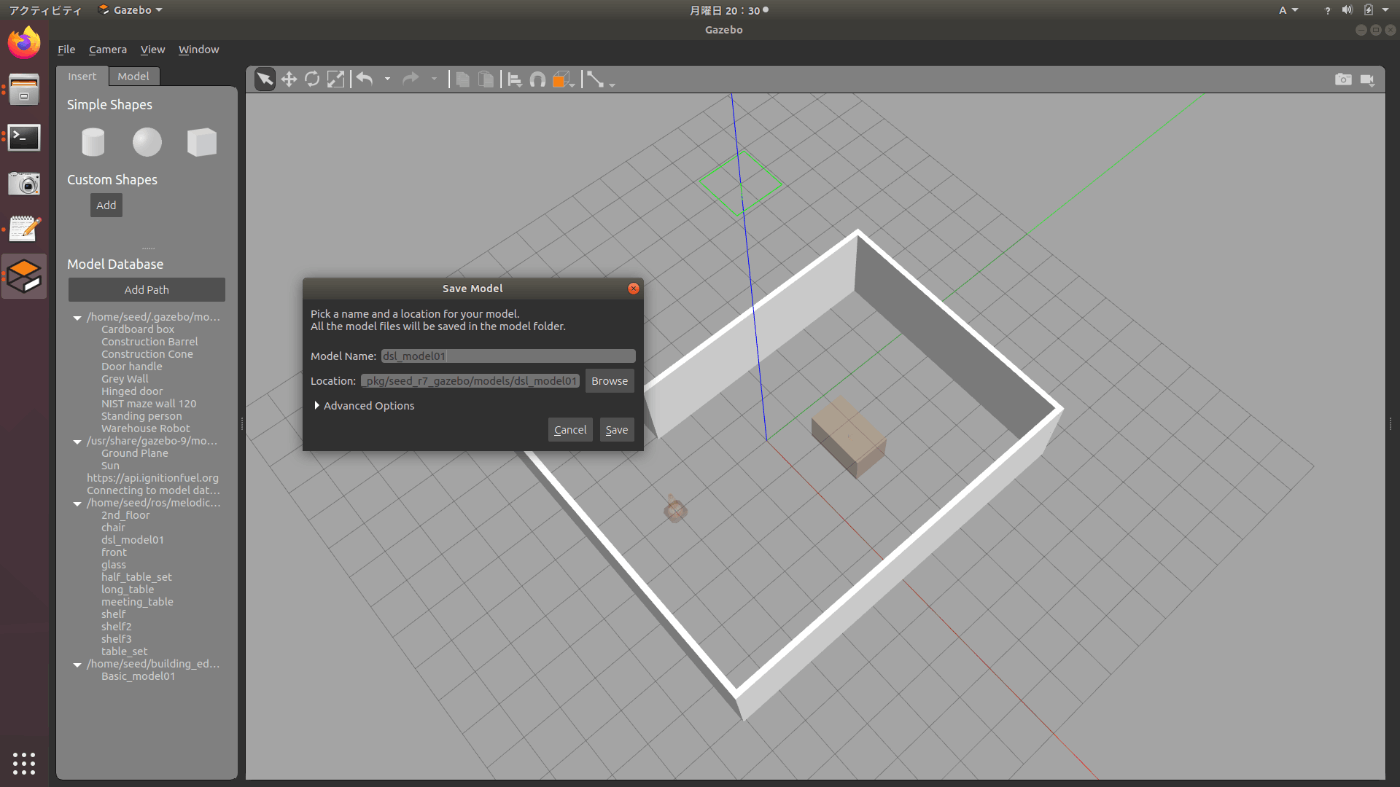This screenshot has height=787, width=1400.
Task: Open the アクティビティ activities overview
Action: point(45,10)
